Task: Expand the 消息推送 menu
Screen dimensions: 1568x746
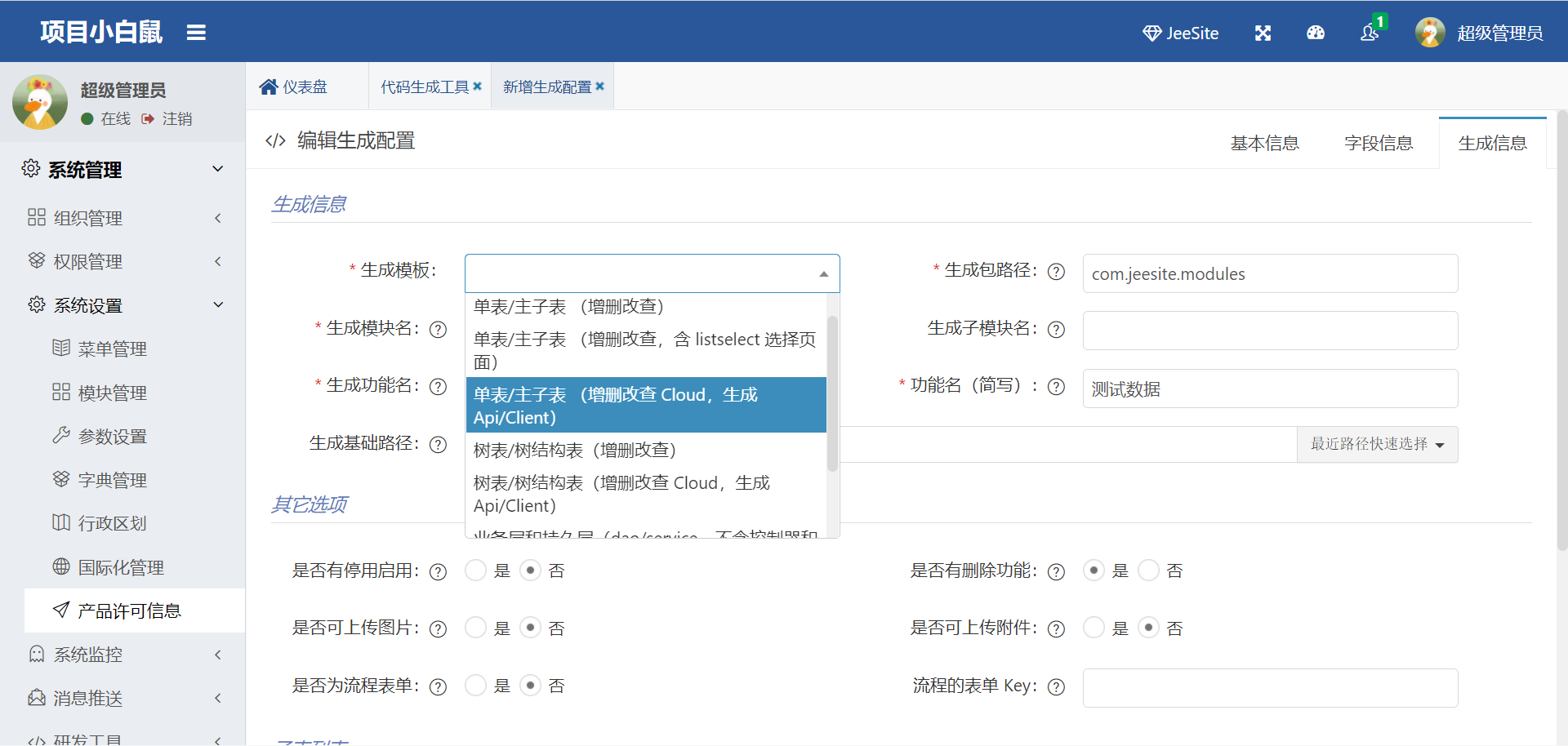Action: tap(122, 698)
